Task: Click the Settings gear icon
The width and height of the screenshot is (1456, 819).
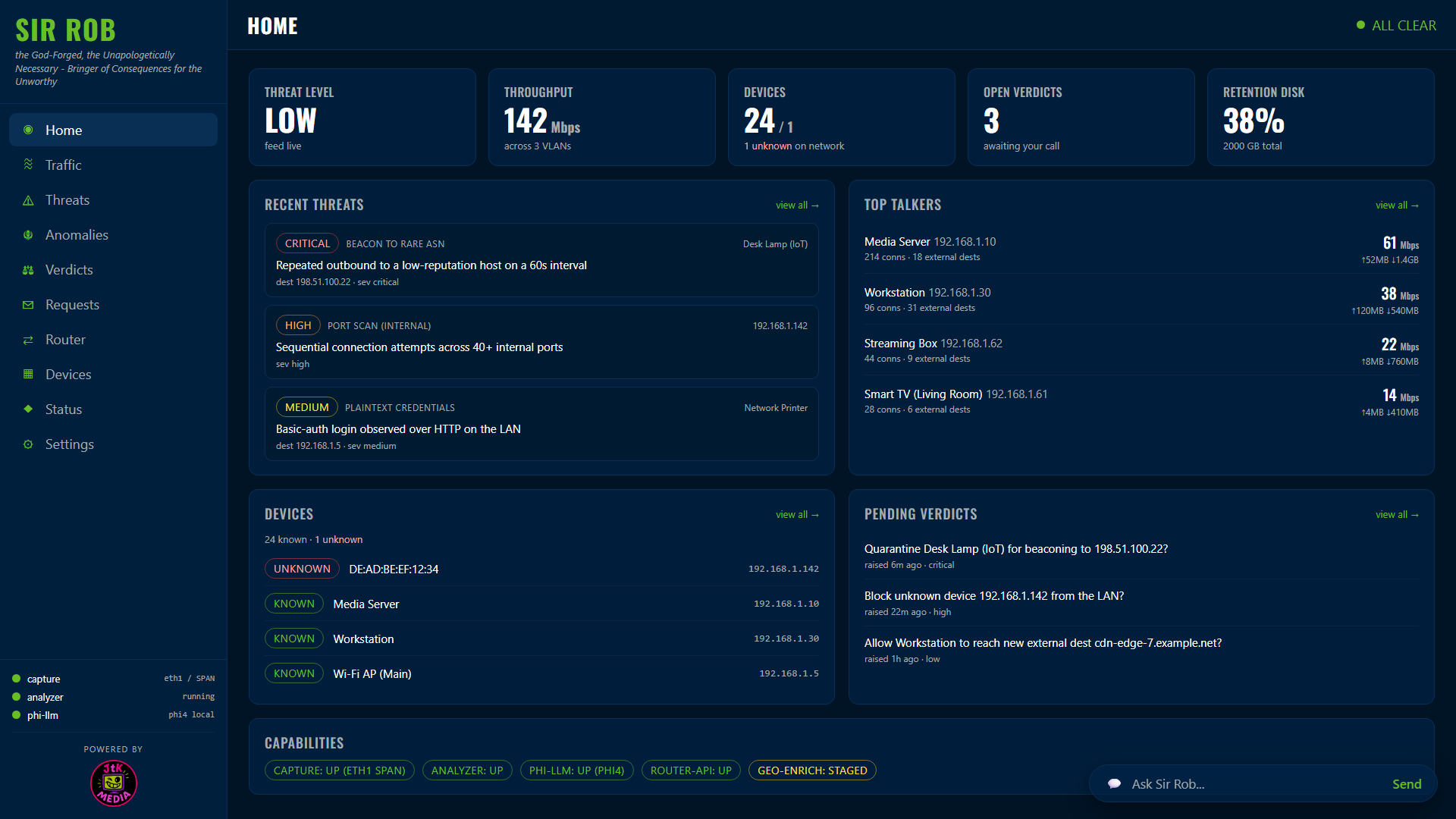Action: point(28,444)
